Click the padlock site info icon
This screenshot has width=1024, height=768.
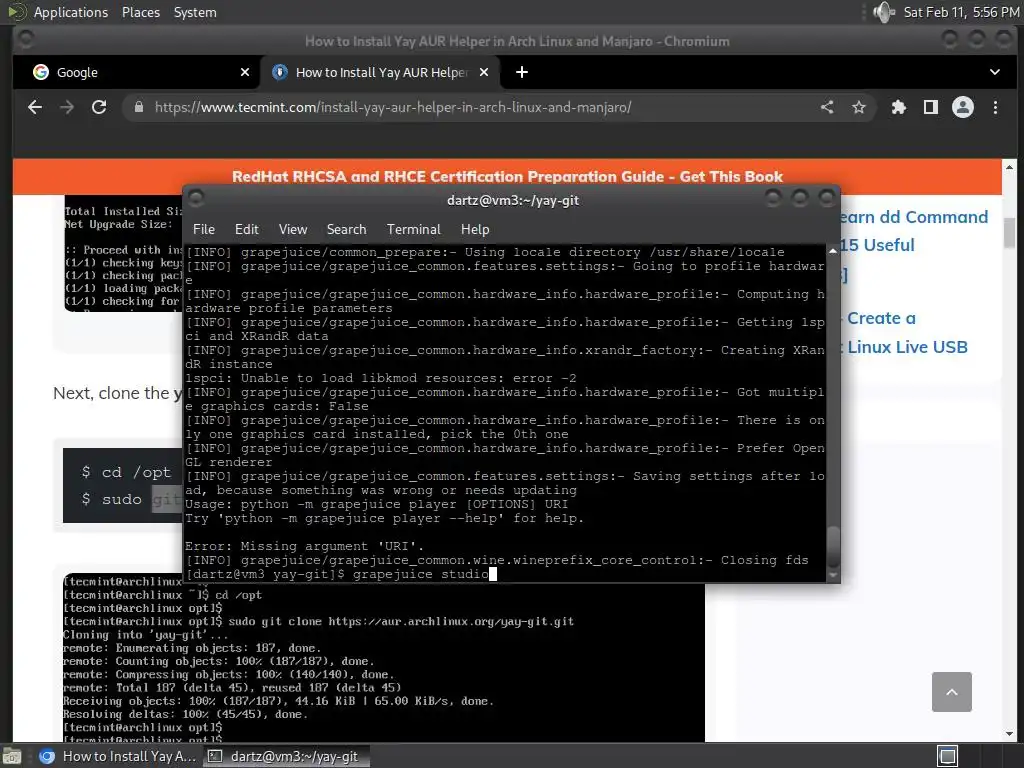138,107
